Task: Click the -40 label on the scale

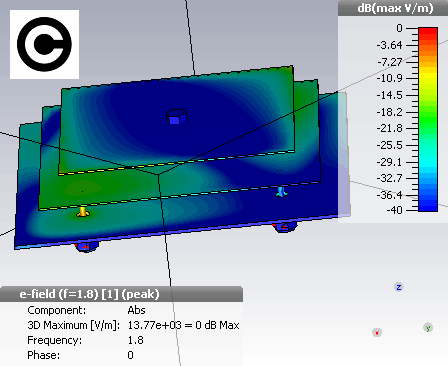Action: [394, 210]
